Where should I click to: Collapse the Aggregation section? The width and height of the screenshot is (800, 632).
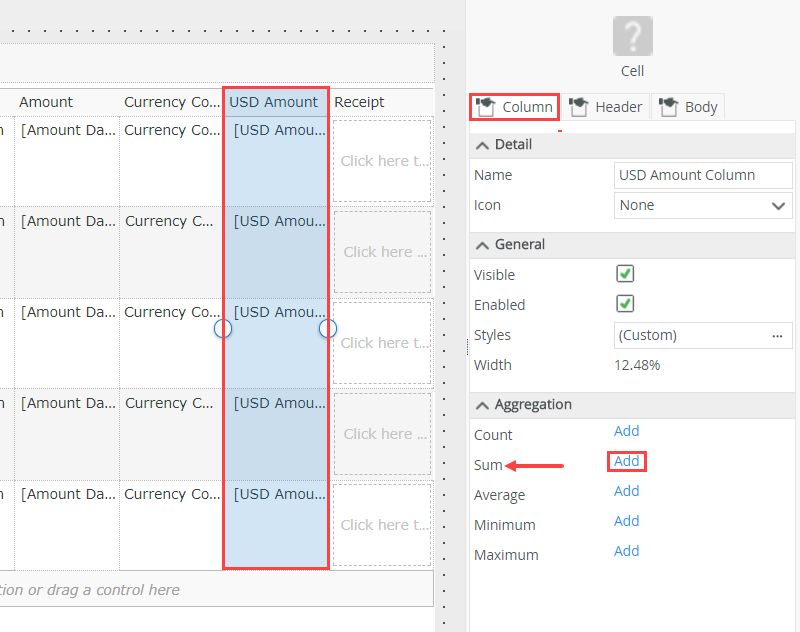coord(483,405)
